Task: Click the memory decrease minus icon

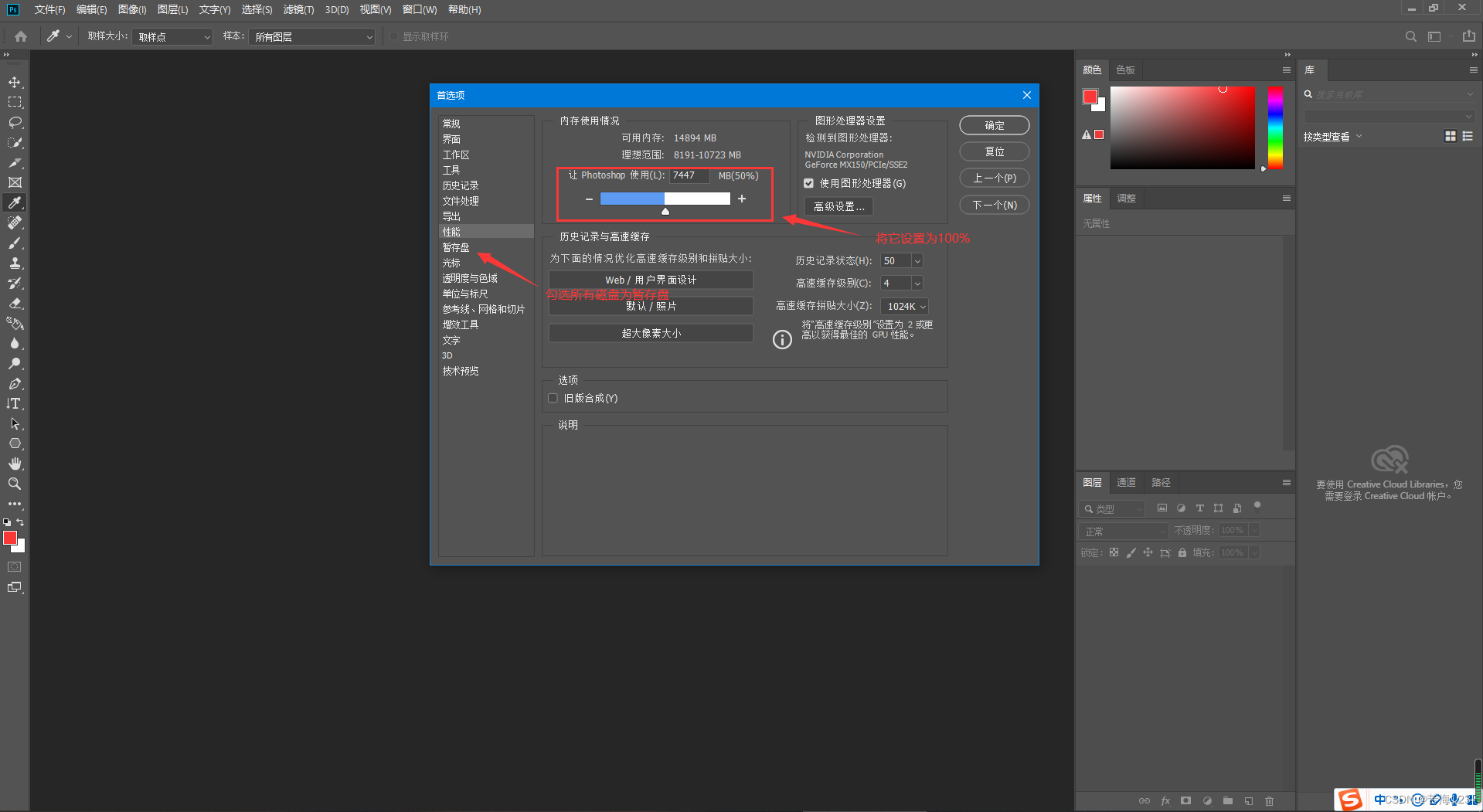Action: tap(589, 199)
